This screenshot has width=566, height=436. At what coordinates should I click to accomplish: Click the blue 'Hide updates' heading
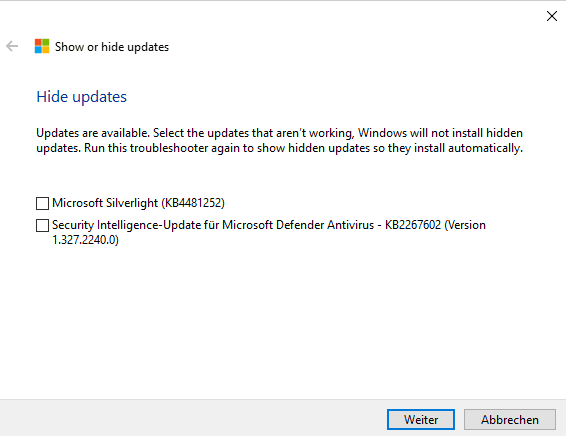pyautogui.click(x=82, y=97)
